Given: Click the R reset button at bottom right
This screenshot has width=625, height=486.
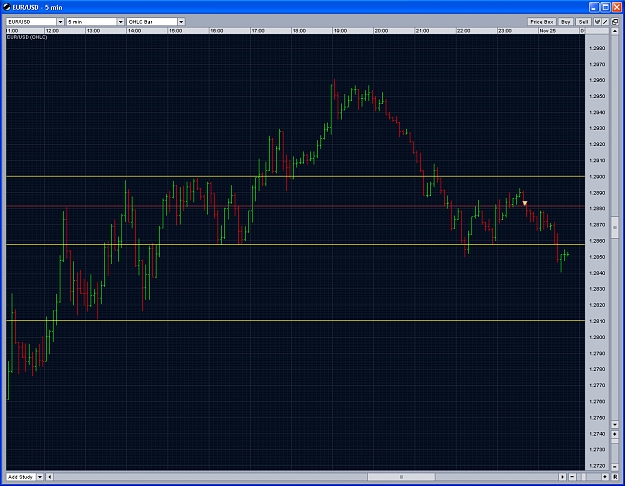Looking at the screenshot, I should point(615,477).
